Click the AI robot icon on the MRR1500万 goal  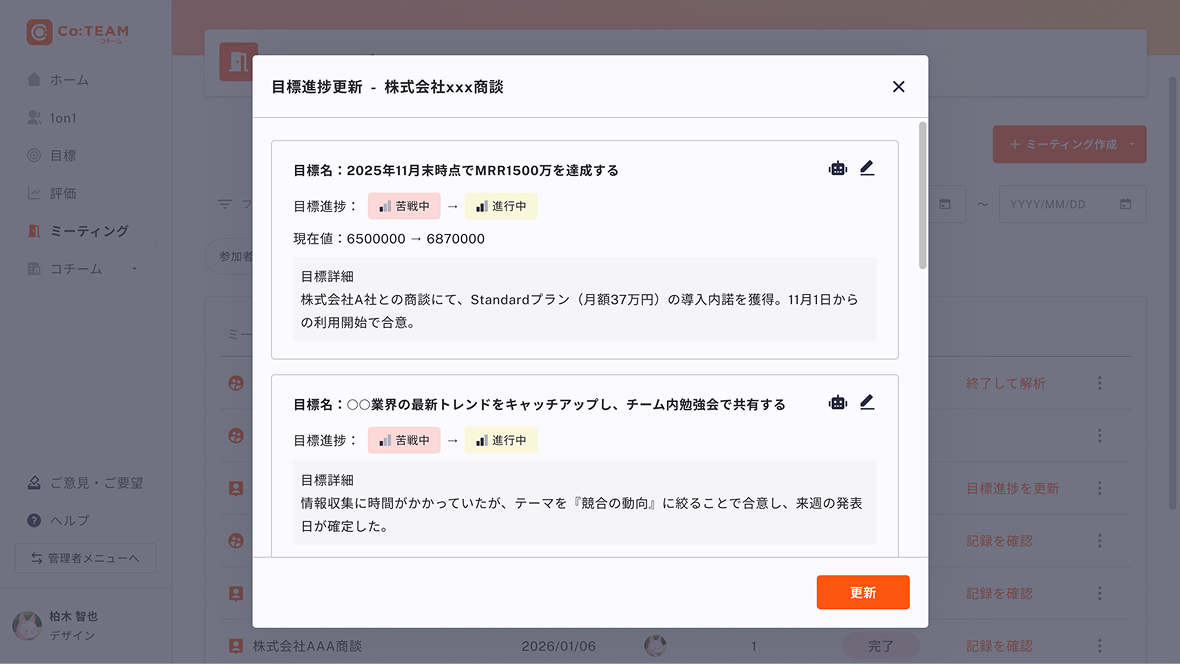(x=837, y=168)
